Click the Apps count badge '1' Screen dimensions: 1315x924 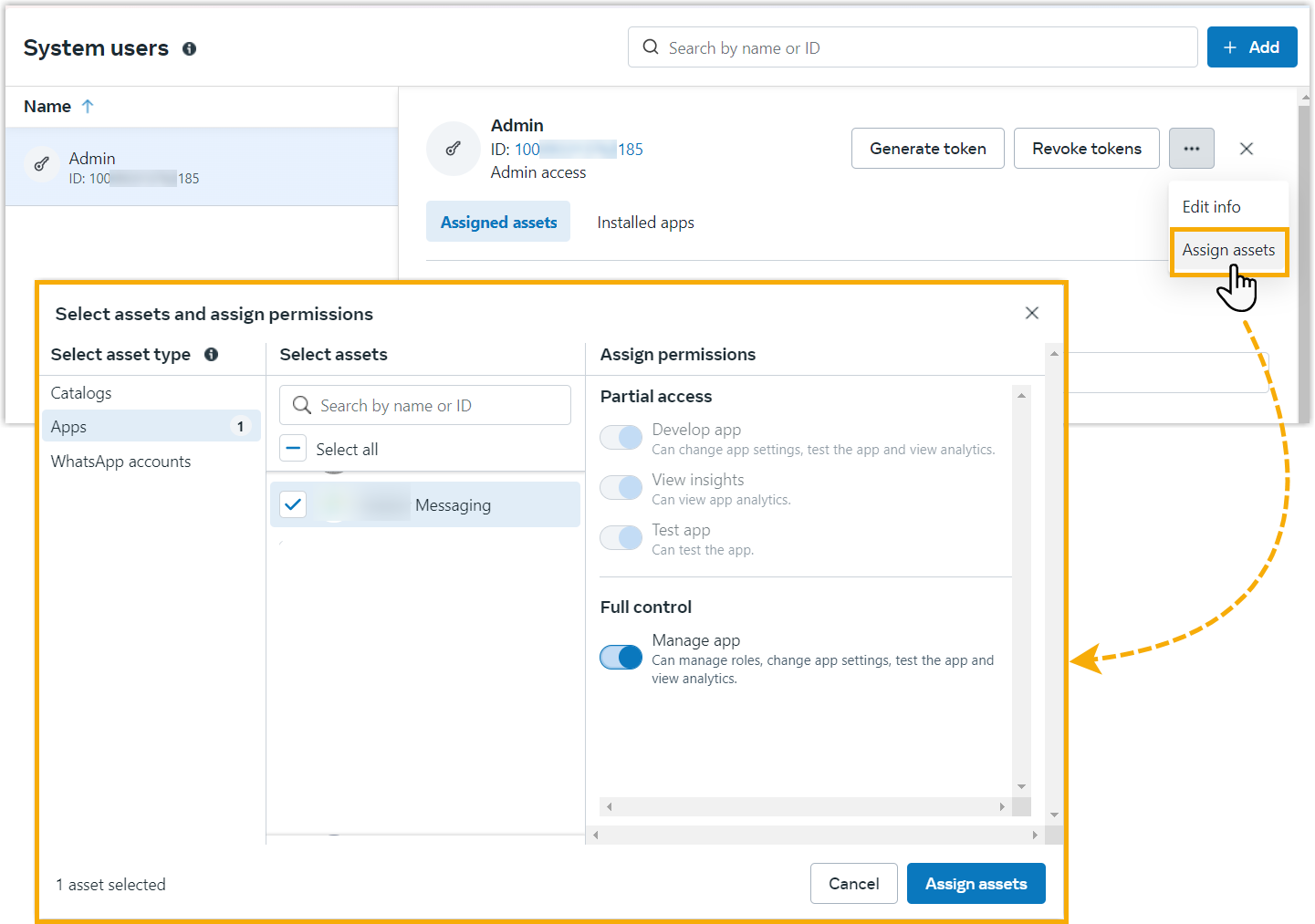240,427
